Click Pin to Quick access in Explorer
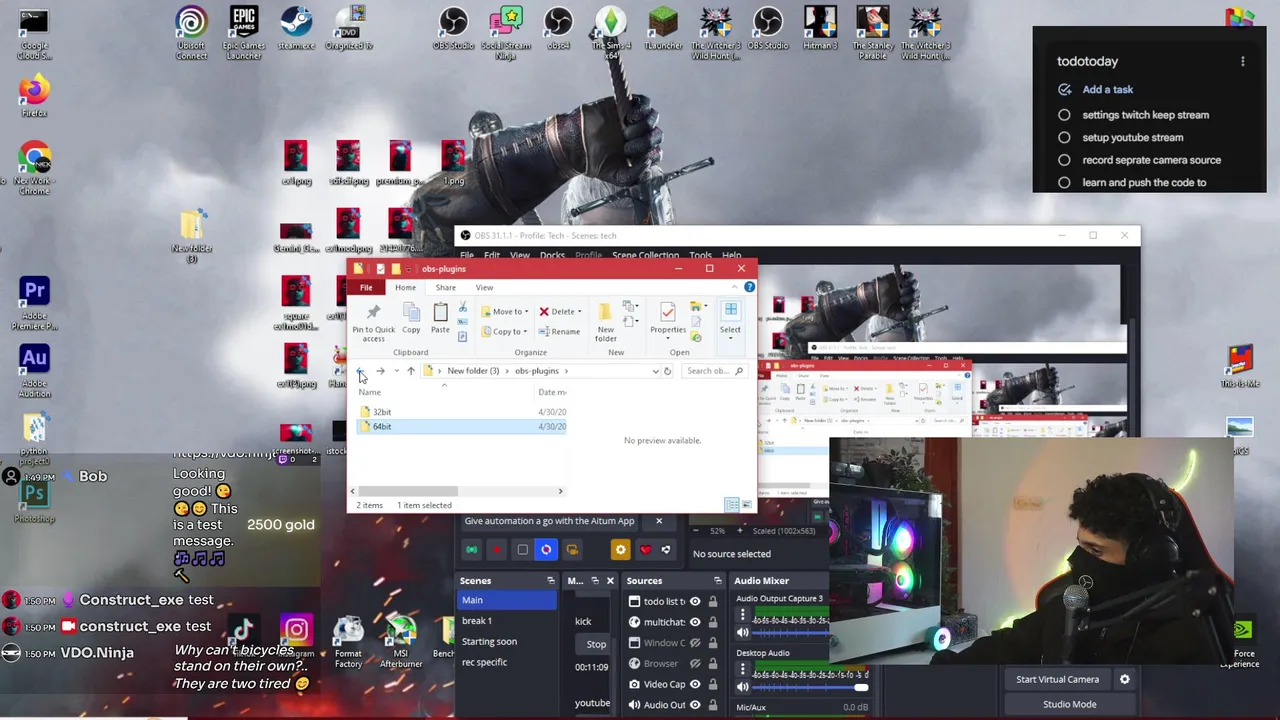Viewport: 1280px width, 720px height. click(x=373, y=323)
